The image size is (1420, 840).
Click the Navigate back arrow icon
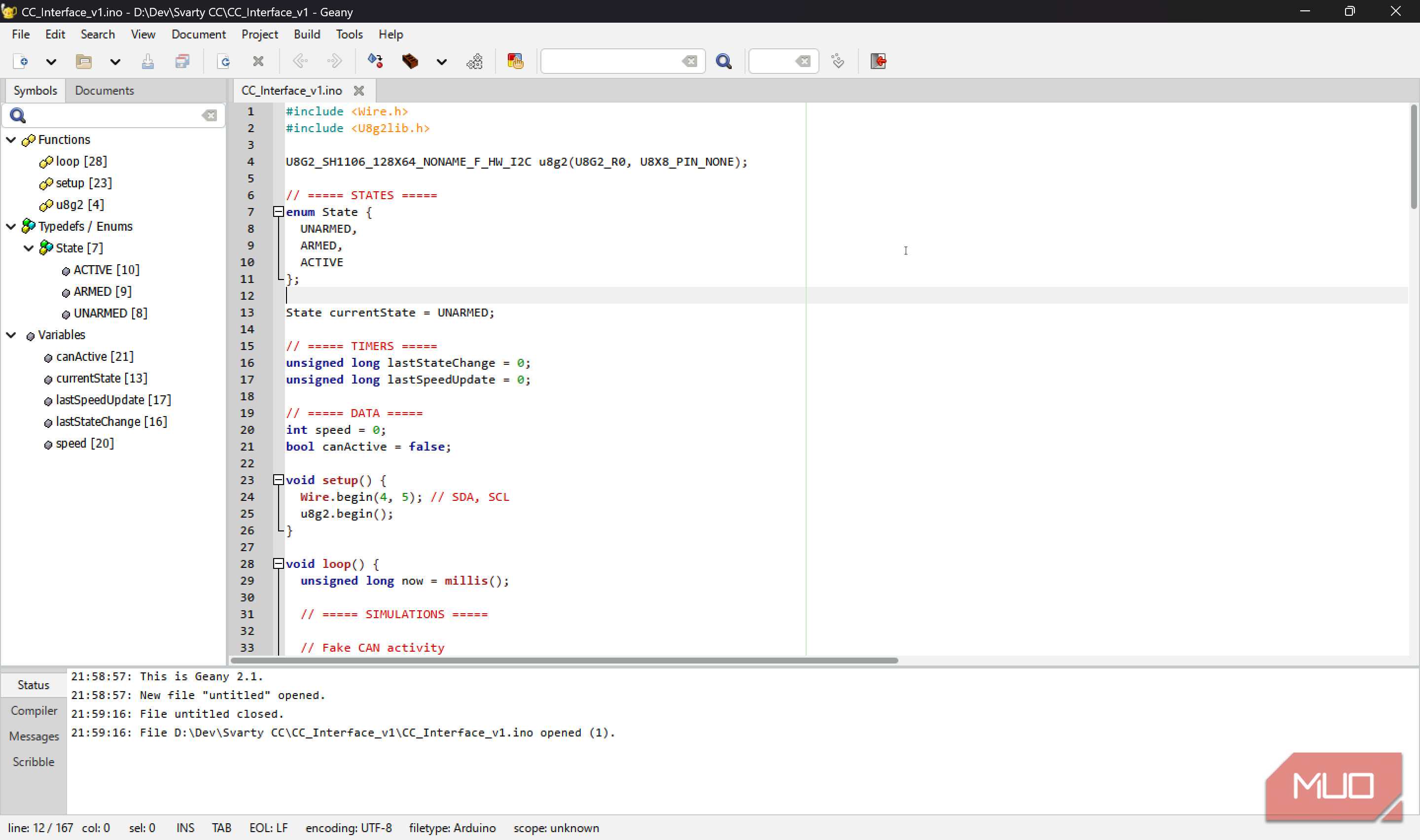click(x=301, y=61)
